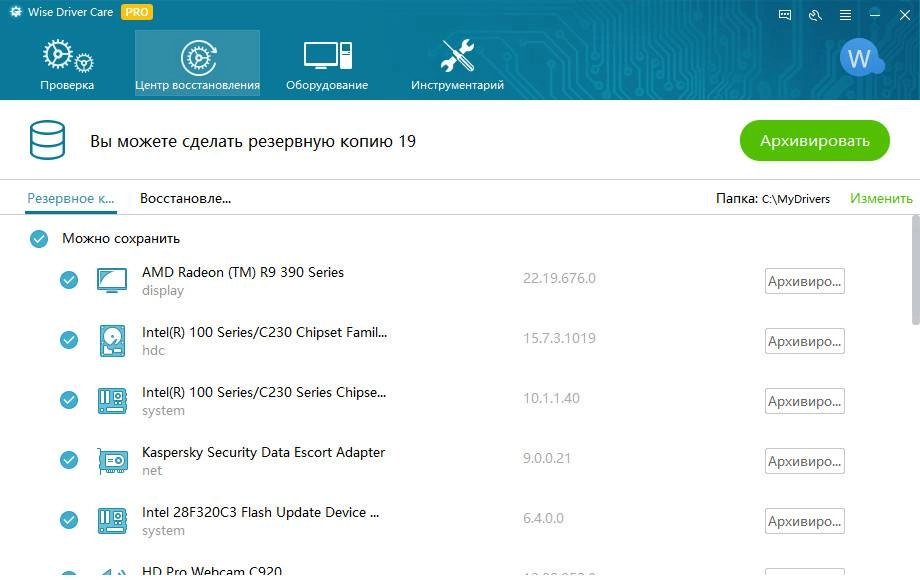This screenshot has height=580, width=920.
Task: Click the wrench settings icon in title bar
Action: pos(815,15)
